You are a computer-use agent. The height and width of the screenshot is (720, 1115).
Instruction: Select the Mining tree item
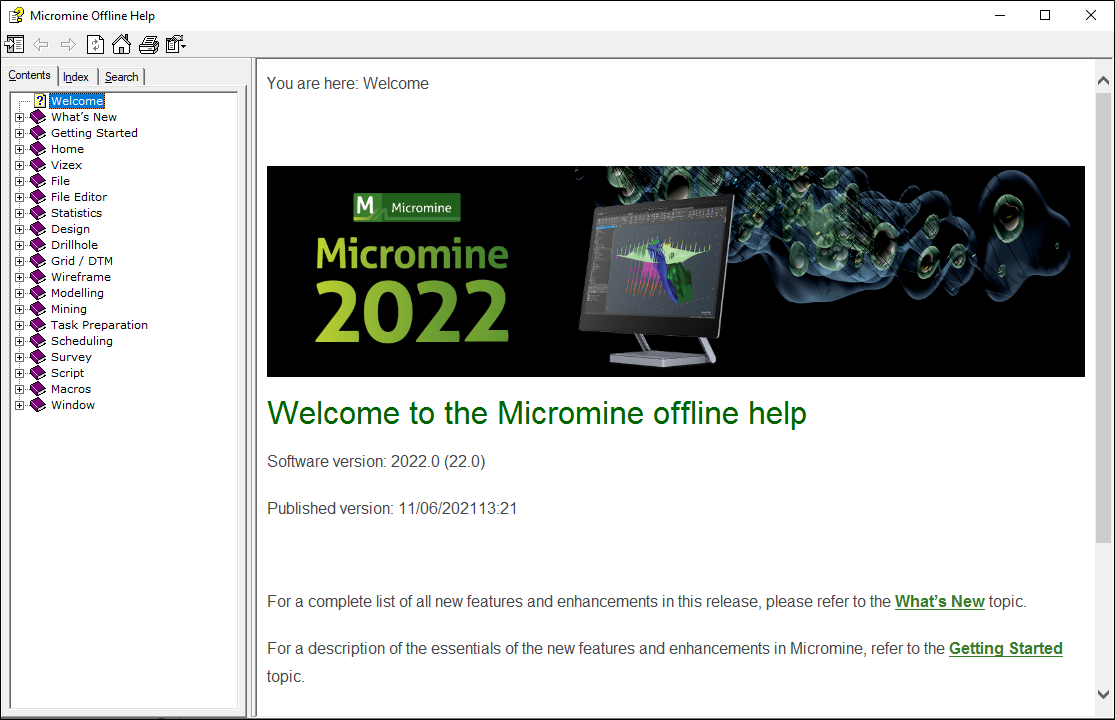(x=68, y=308)
